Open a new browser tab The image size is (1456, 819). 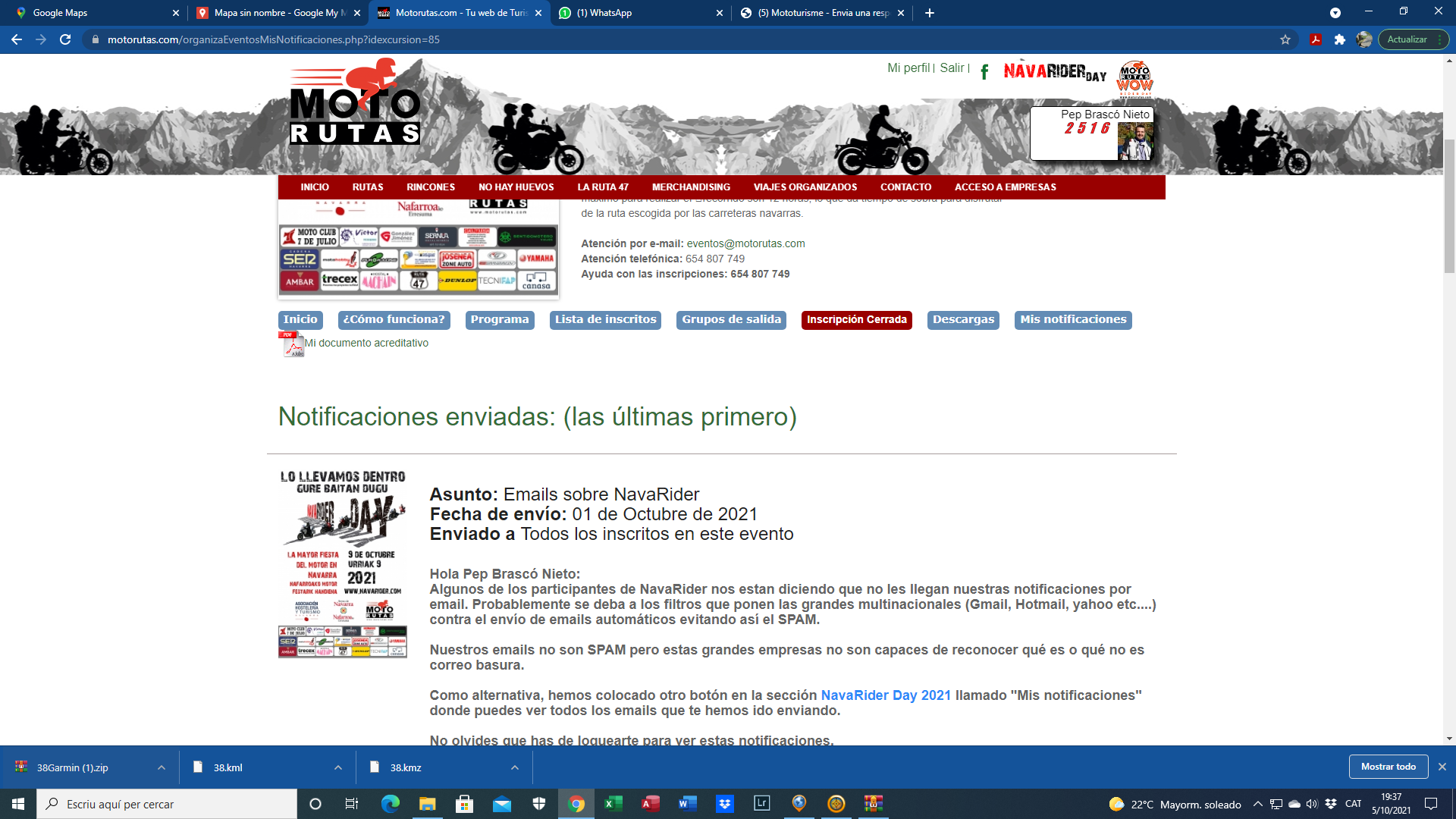(930, 13)
